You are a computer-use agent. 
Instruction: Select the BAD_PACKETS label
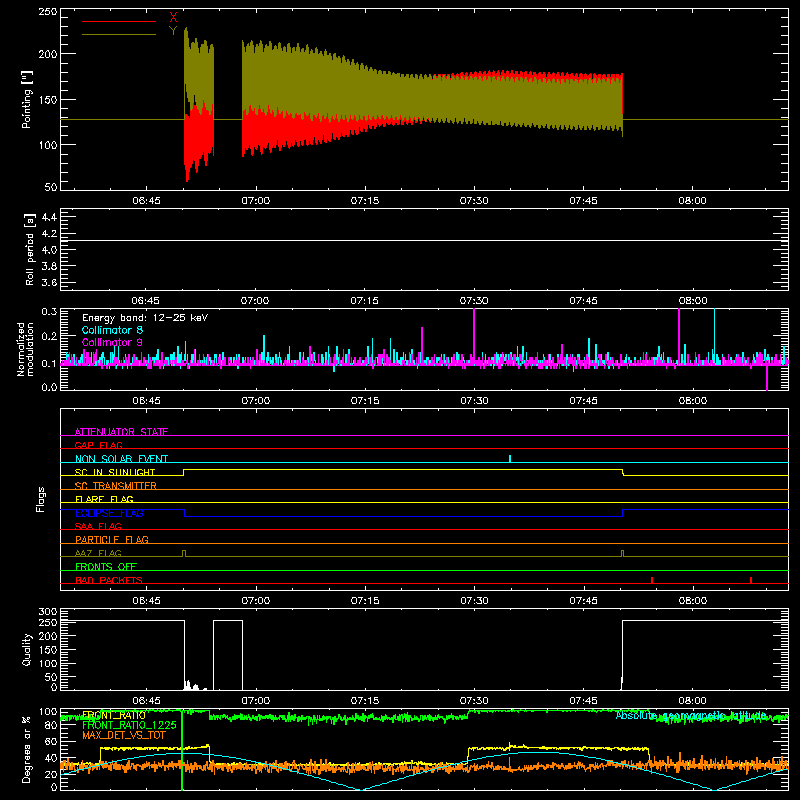point(109,580)
